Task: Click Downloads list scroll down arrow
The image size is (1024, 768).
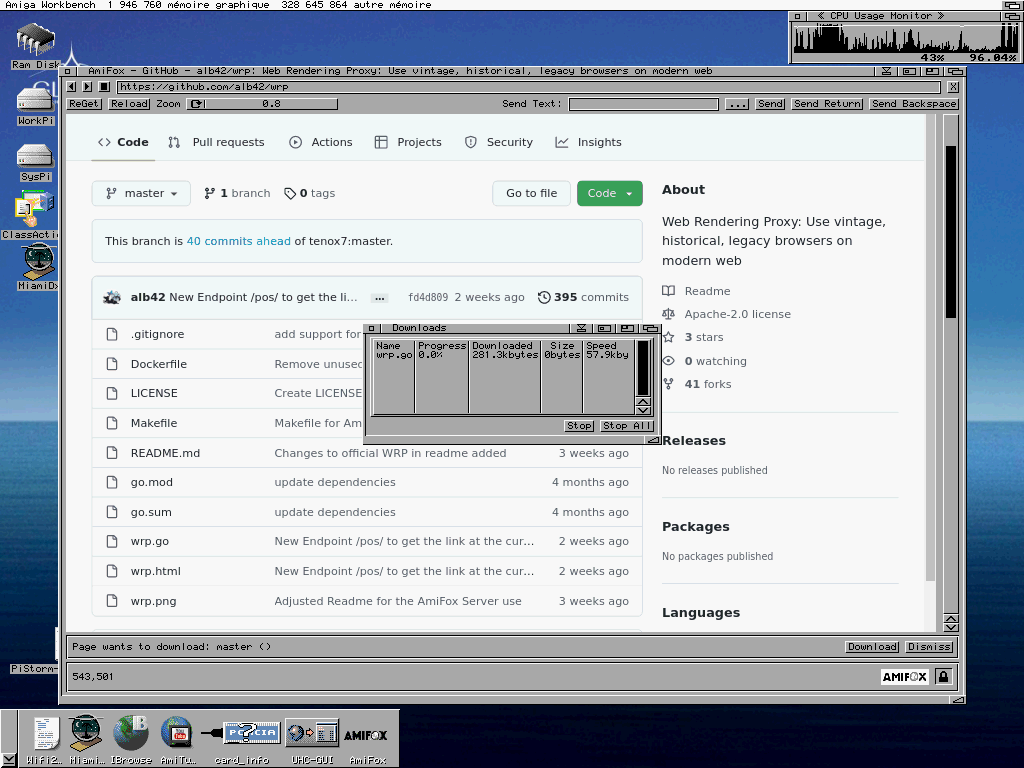Action: pyautogui.click(x=643, y=409)
